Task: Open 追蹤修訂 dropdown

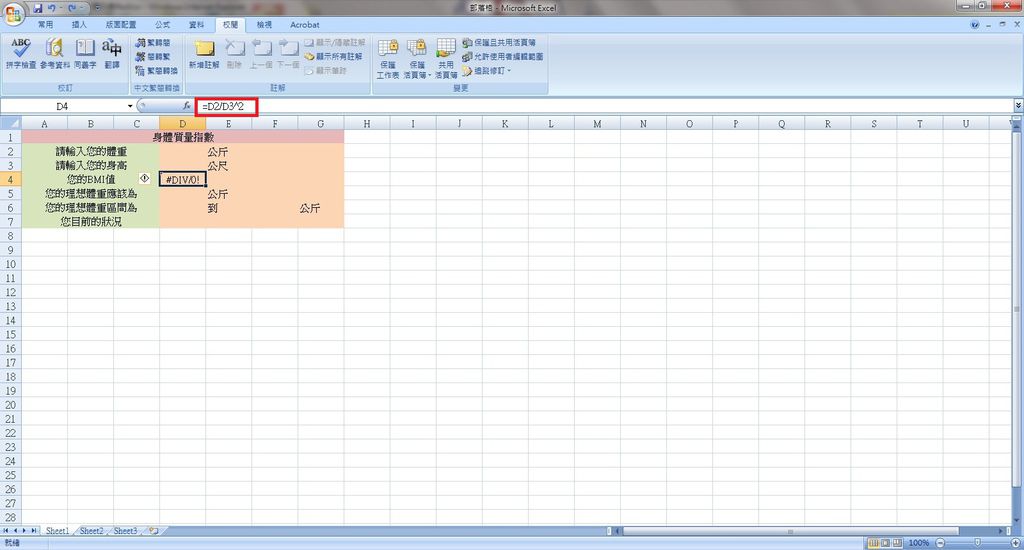Action: coord(487,71)
